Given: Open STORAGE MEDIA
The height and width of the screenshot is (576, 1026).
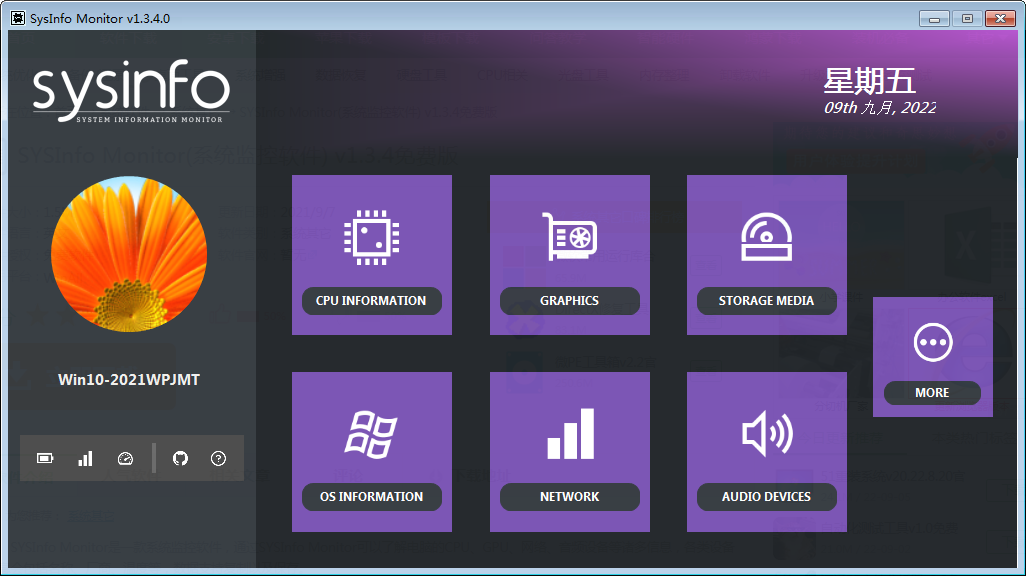Looking at the screenshot, I should tap(766, 301).
